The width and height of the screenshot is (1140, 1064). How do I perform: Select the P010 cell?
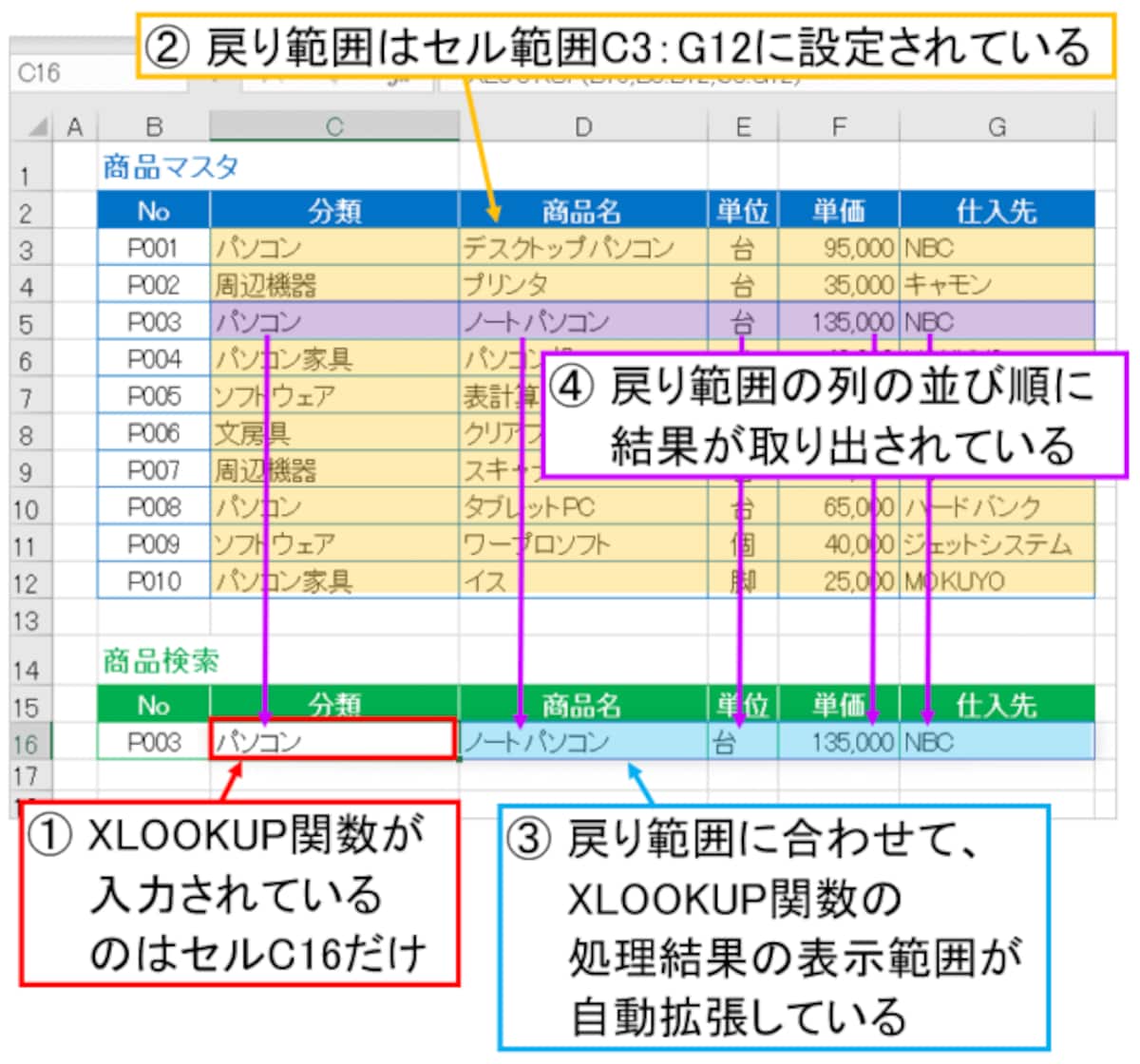tap(154, 581)
